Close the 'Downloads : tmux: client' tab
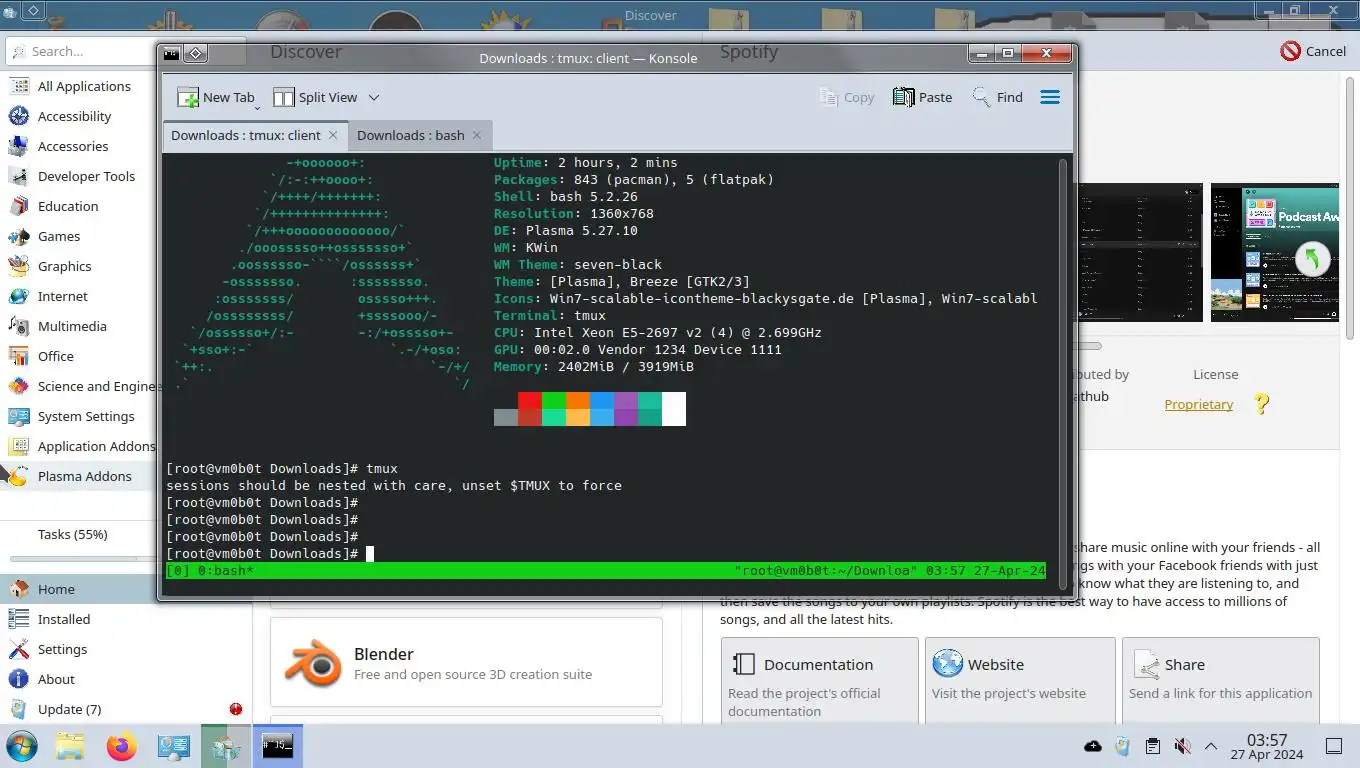 (333, 135)
